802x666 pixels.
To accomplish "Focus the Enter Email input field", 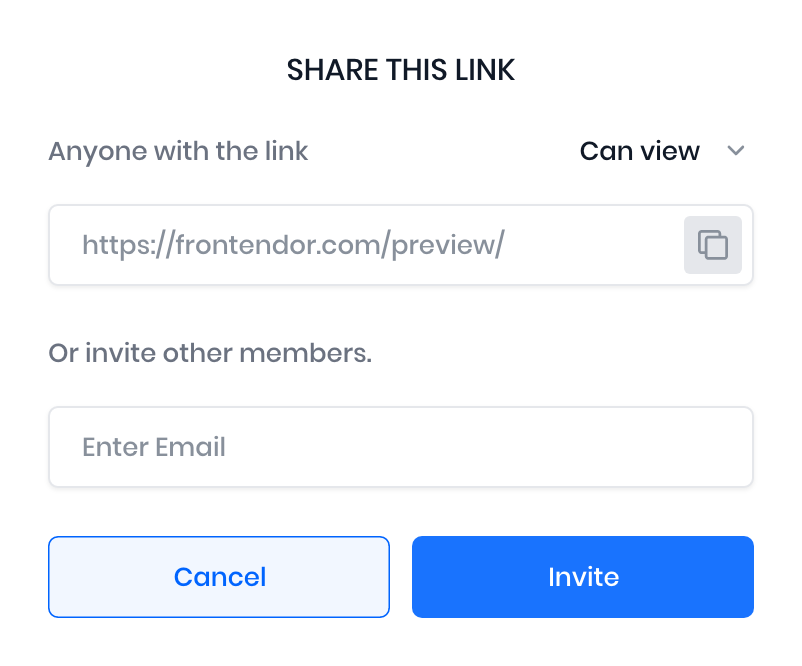I will click(x=400, y=447).
